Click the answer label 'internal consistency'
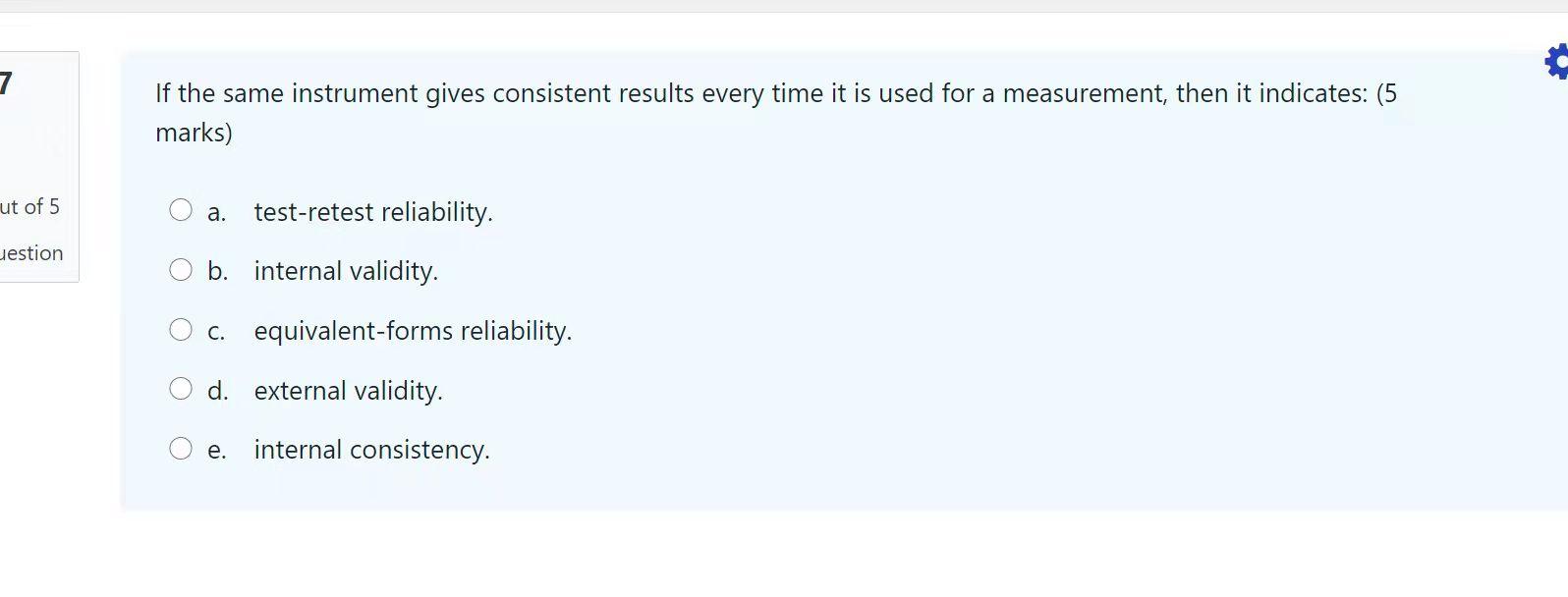 (x=371, y=450)
